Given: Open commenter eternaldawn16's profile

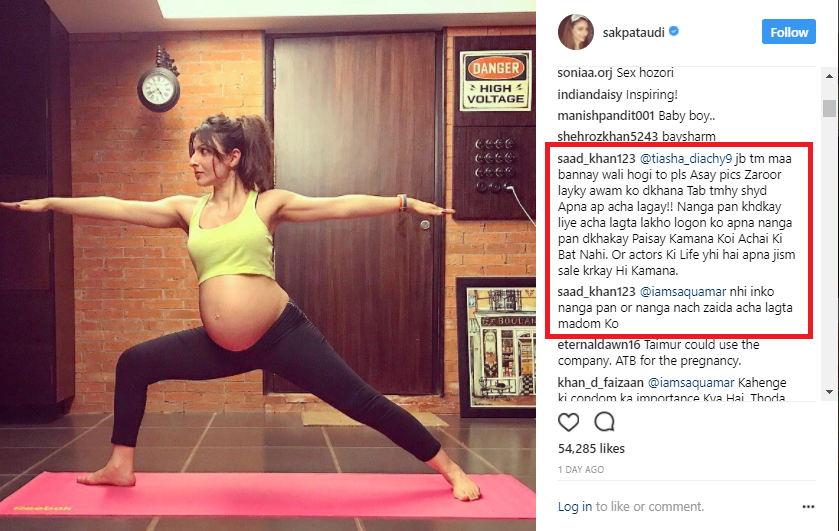Looking at the screenshot, I should click(599, 345).
